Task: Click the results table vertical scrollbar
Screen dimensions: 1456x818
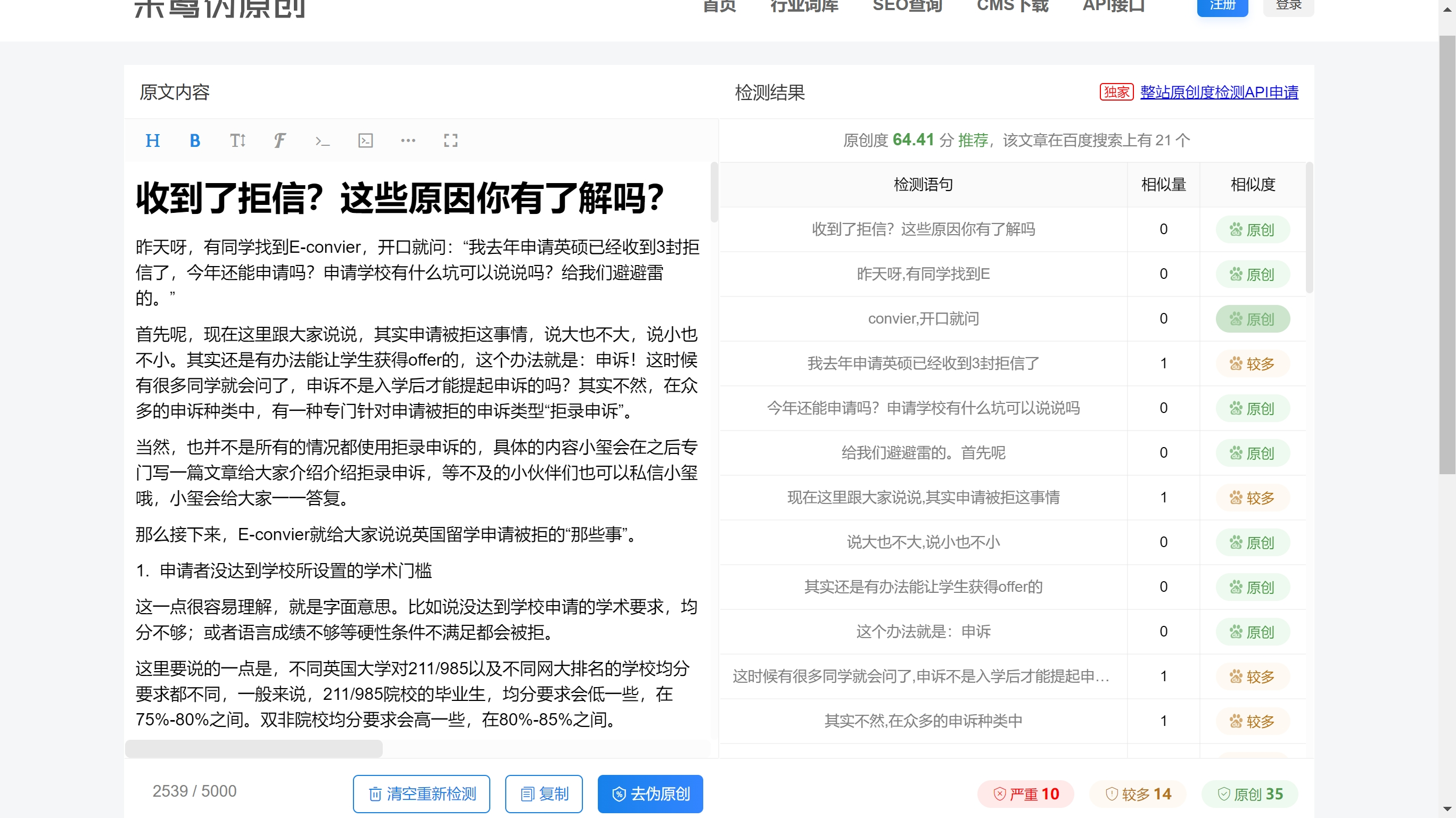Action: pos(1309,228)
